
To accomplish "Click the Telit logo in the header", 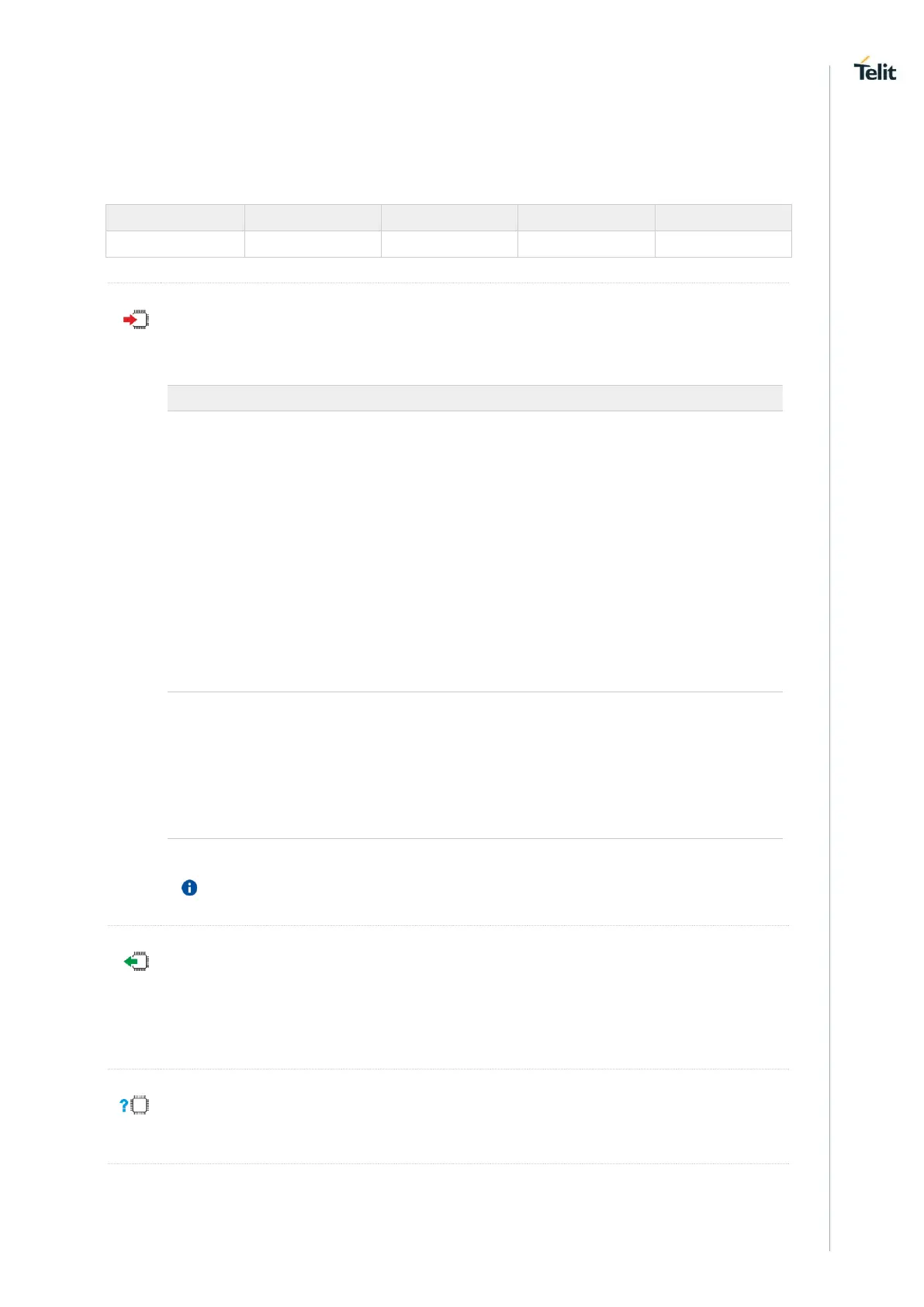I will [x=874, y=68].
